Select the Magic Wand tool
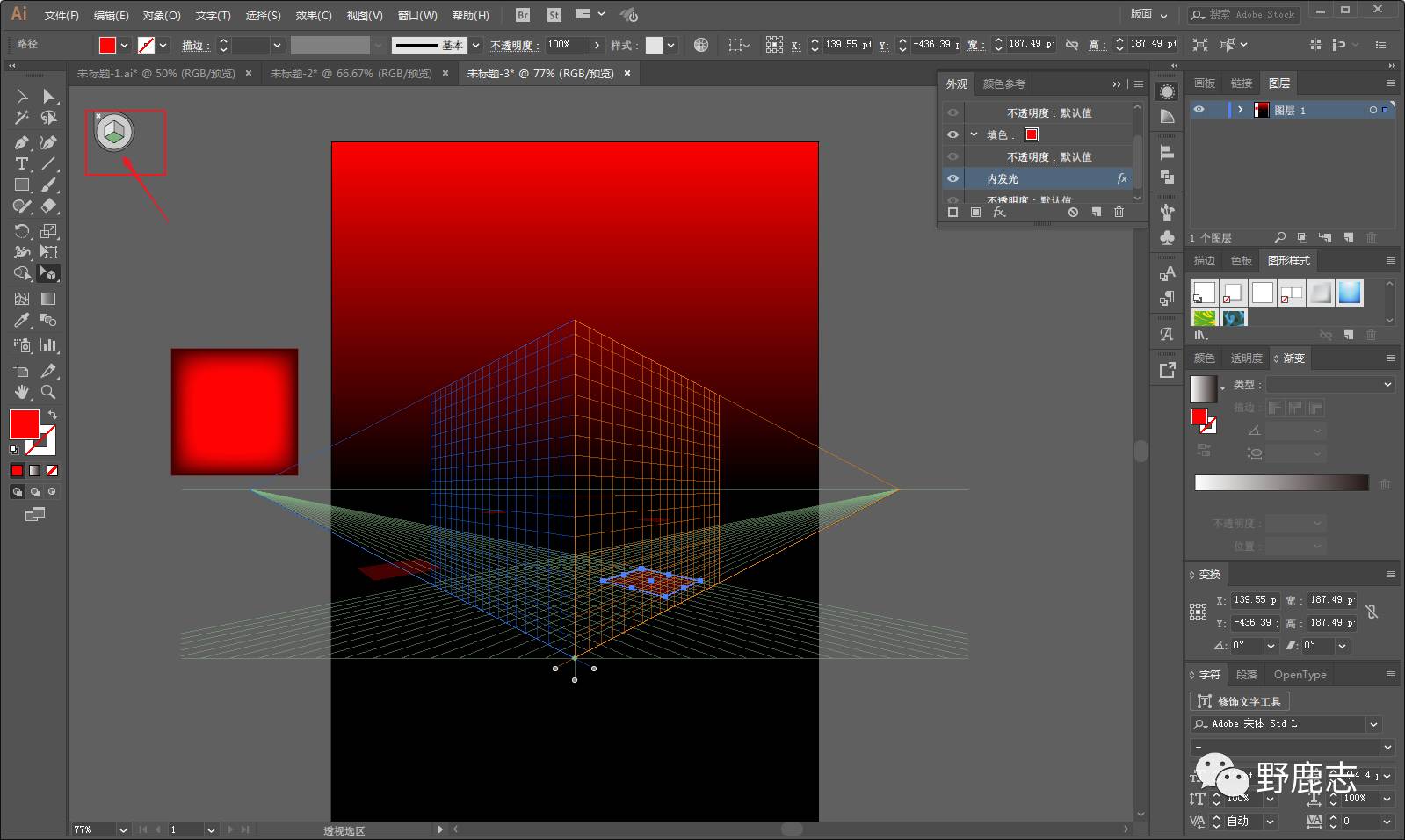 click(x=22, y=118)
